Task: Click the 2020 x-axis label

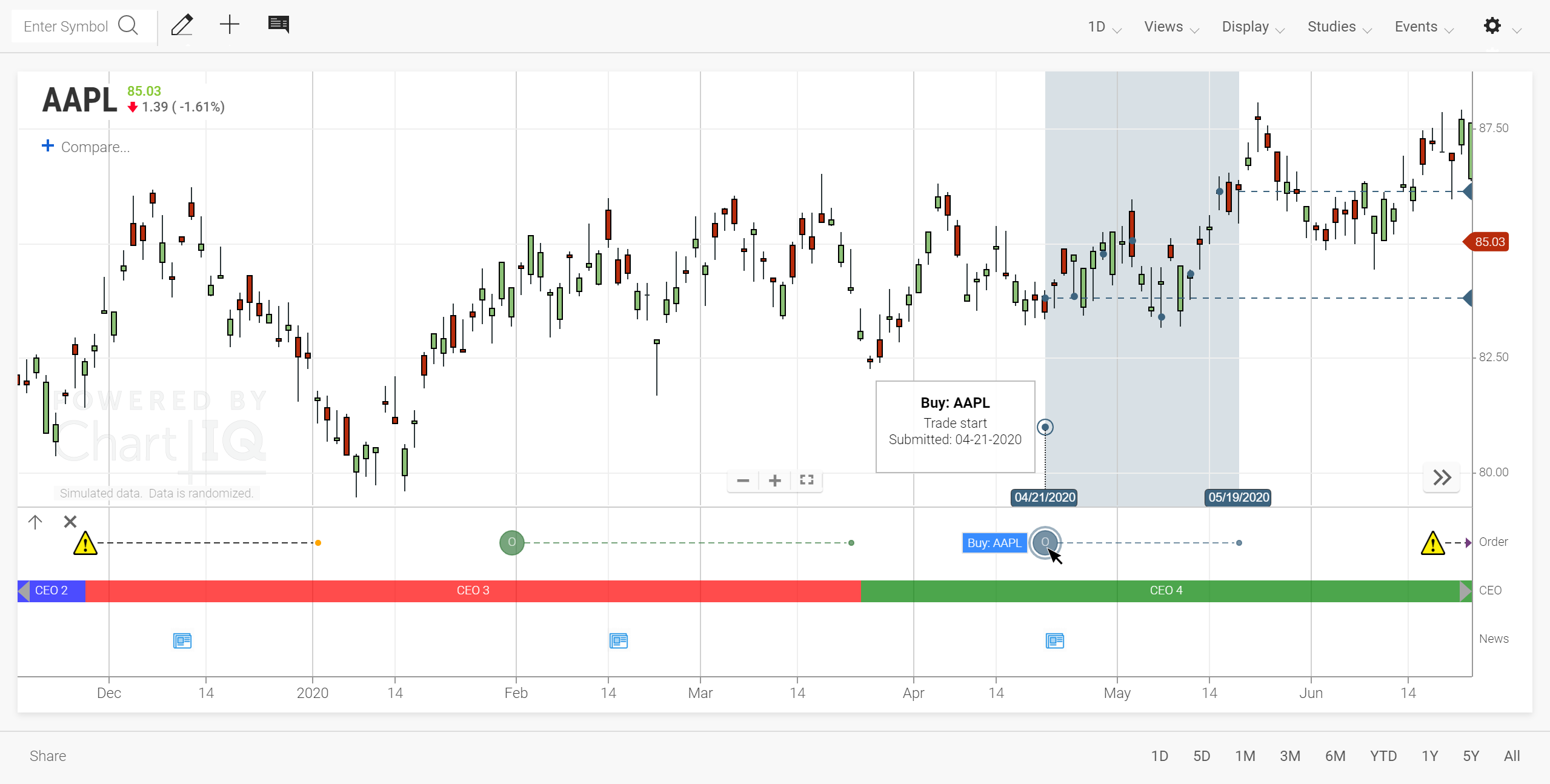Action: 313,693
